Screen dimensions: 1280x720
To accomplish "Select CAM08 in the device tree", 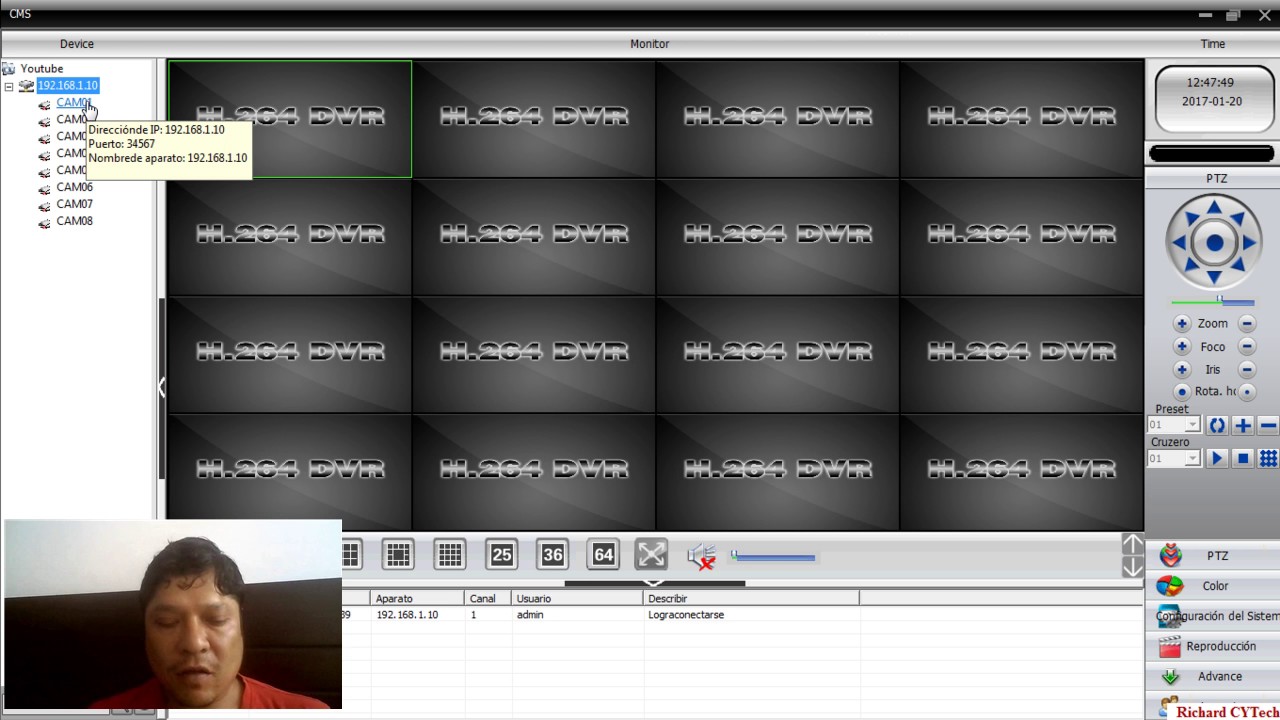I will (x=74, y=221).
